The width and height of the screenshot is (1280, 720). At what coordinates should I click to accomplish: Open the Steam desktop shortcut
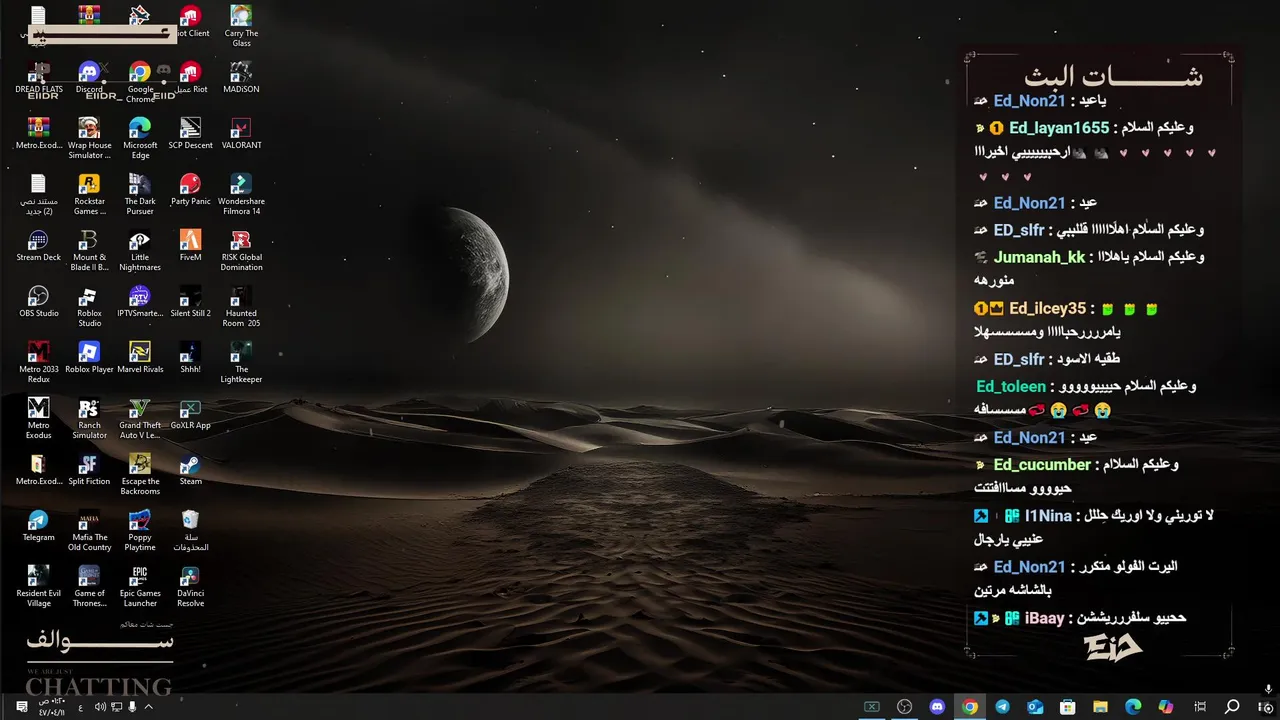click(190, 470)
